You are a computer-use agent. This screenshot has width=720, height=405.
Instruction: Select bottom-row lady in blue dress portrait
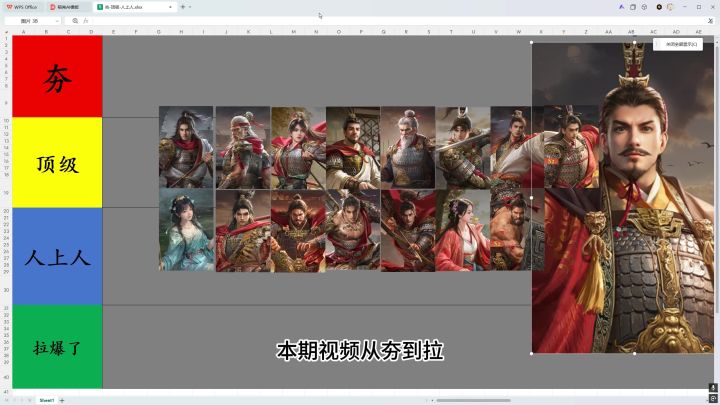(x=186, y=230)
